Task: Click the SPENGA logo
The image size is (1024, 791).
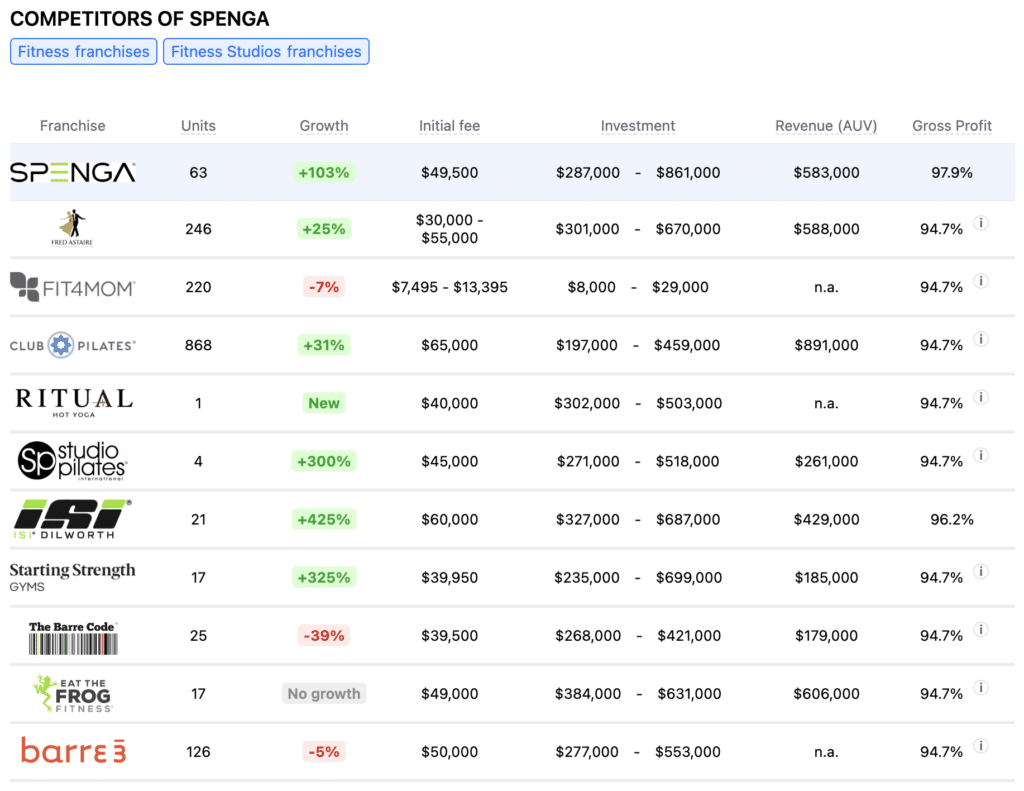Action: pos(72,172)
